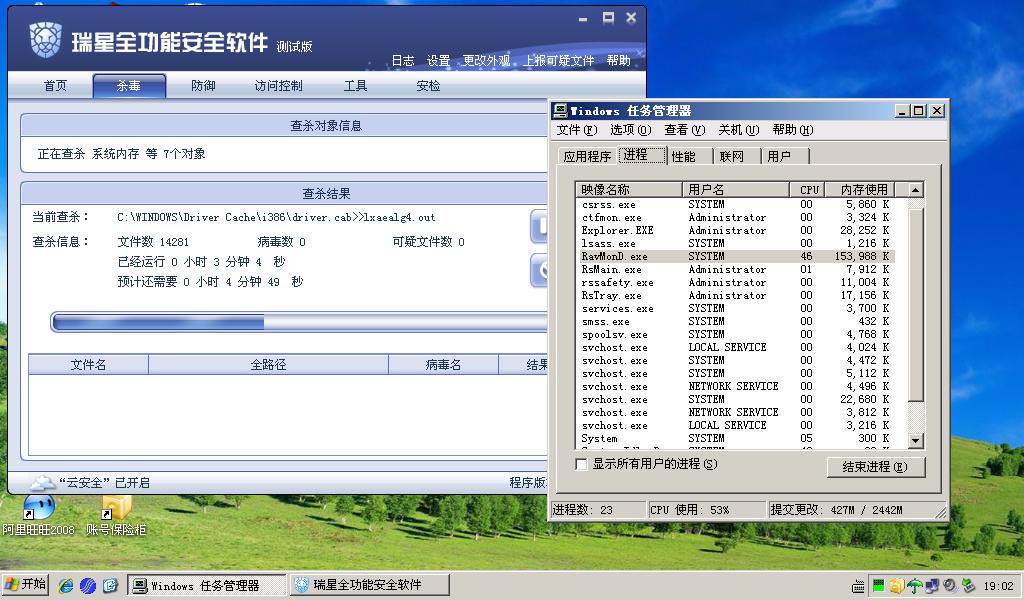The image size is (1024, 600).
Task: Open Rising 访问控制 tab
Action: [279, 86]
